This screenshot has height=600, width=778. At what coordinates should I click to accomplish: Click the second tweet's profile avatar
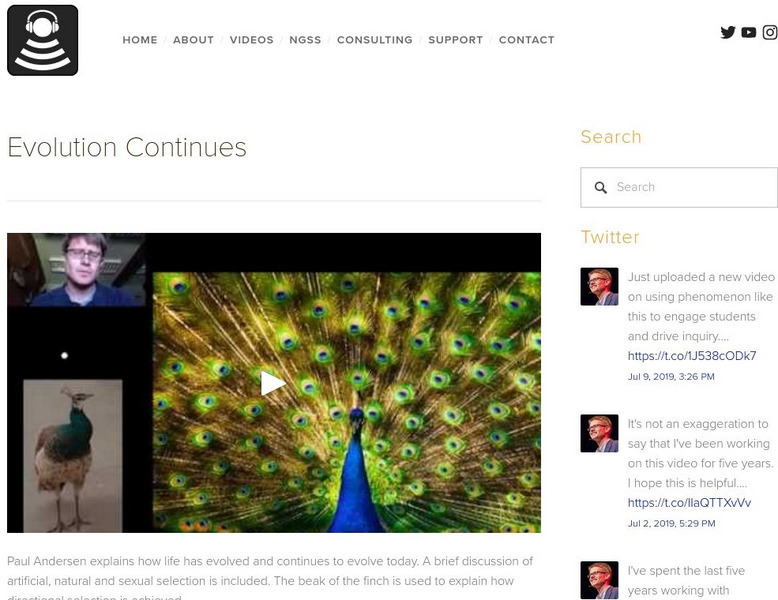pos(599,433)
